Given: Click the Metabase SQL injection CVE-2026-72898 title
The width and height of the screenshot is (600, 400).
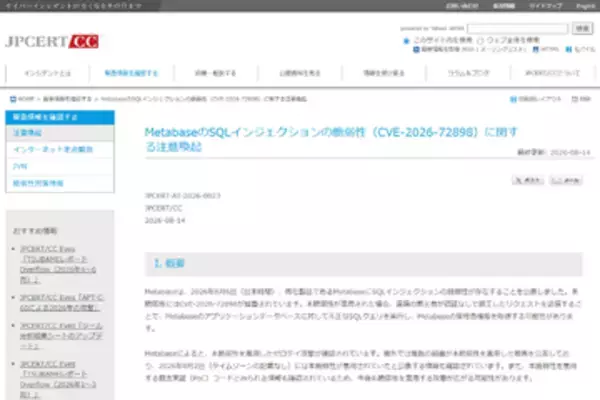Looking at the screenshot, I should [x=331, y=139].
